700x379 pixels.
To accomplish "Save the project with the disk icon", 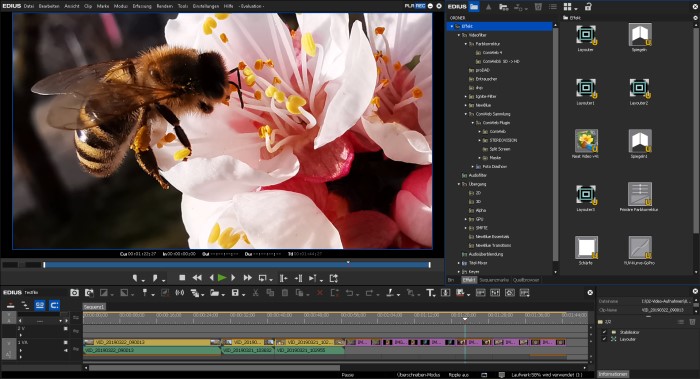I will pyautogui.click(x=235, y=293).
